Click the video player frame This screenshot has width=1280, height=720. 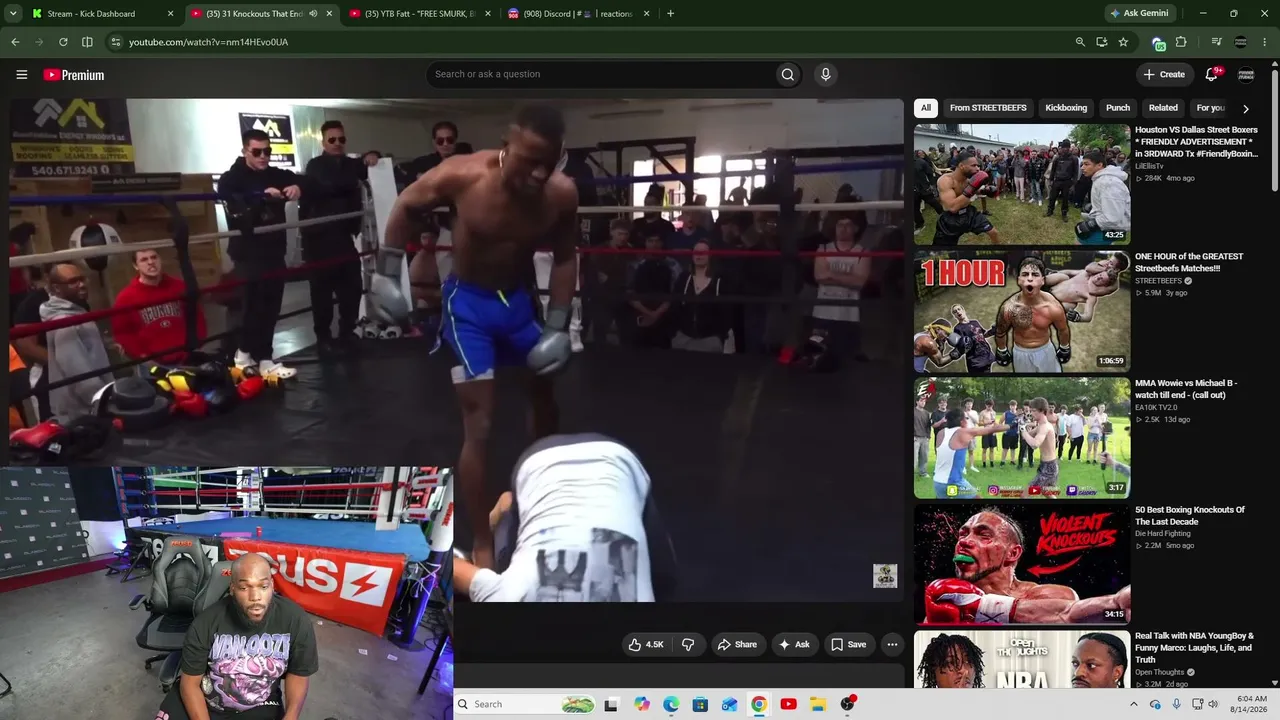[x=456, y=350]
